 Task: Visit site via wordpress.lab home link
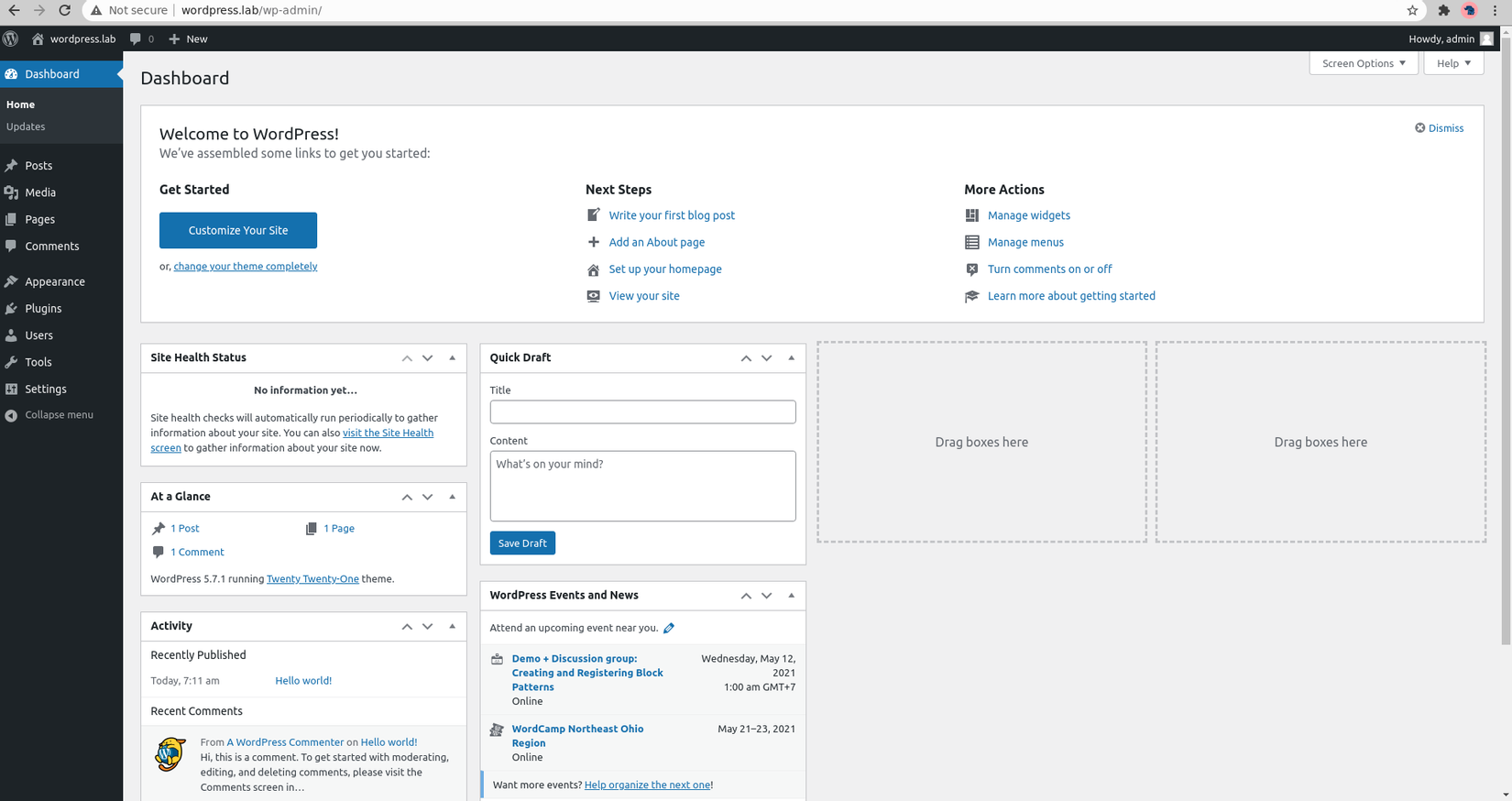click(x=73, y=38)
